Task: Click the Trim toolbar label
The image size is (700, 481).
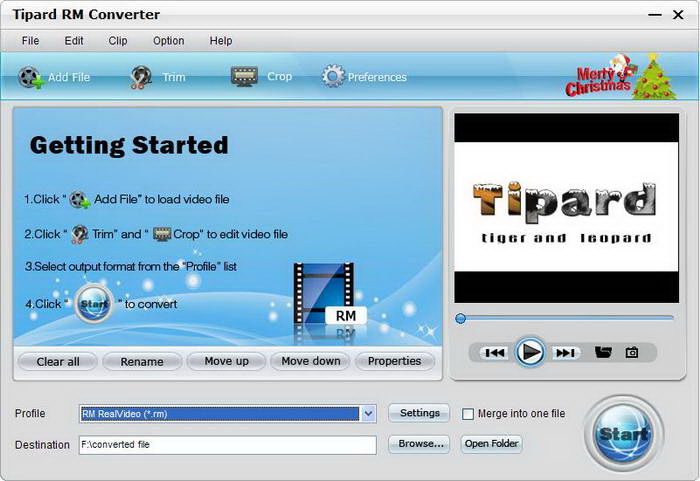Action: [174, 77]
